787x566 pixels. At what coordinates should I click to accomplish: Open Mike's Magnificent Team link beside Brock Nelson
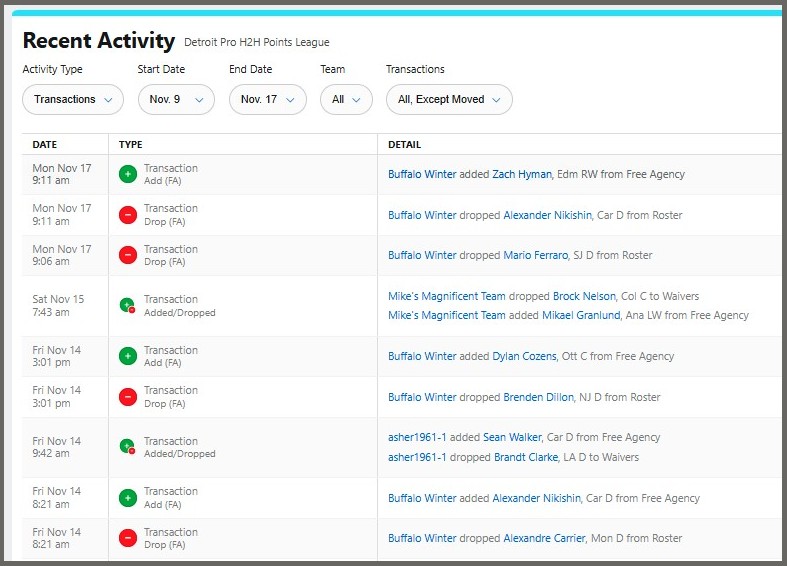tap(446, 297)
